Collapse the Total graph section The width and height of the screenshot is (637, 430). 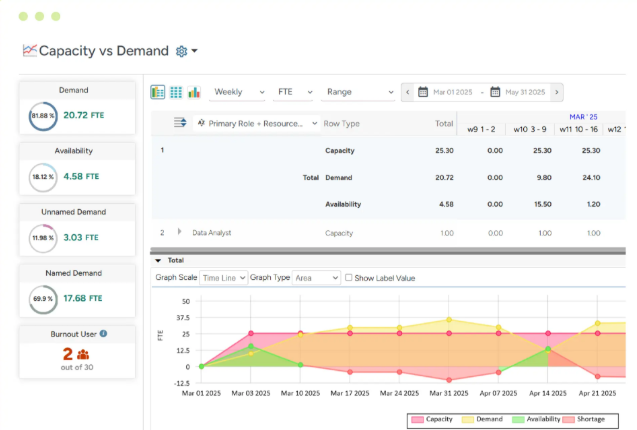pyautogui.click(x=157, y=260)
